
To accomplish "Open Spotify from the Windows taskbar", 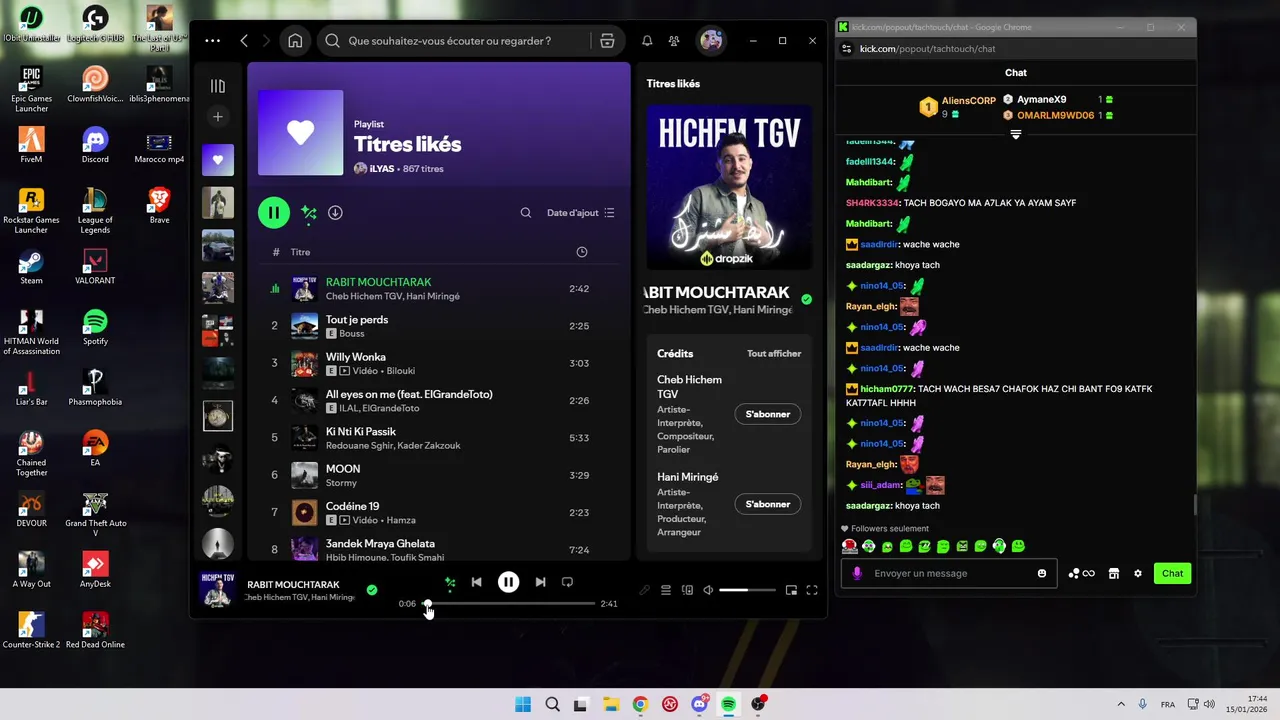I will (729, 705).
